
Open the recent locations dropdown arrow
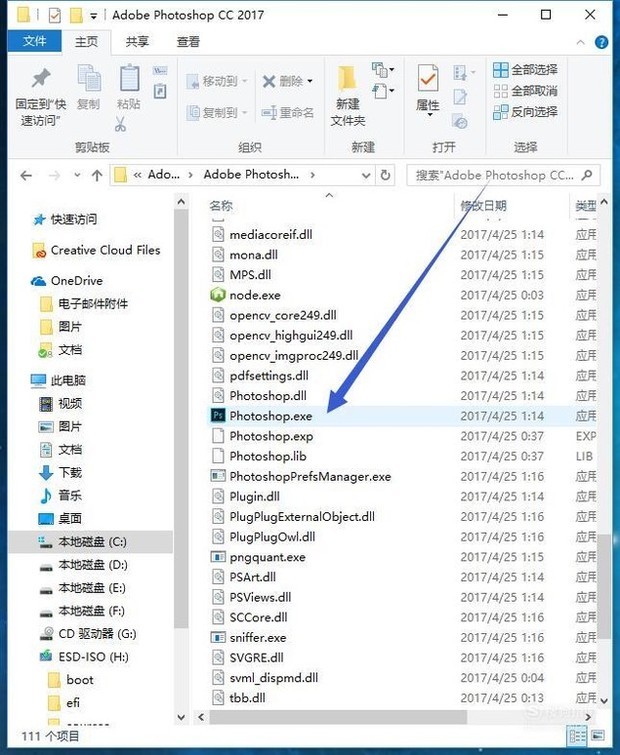pos(77,175)
